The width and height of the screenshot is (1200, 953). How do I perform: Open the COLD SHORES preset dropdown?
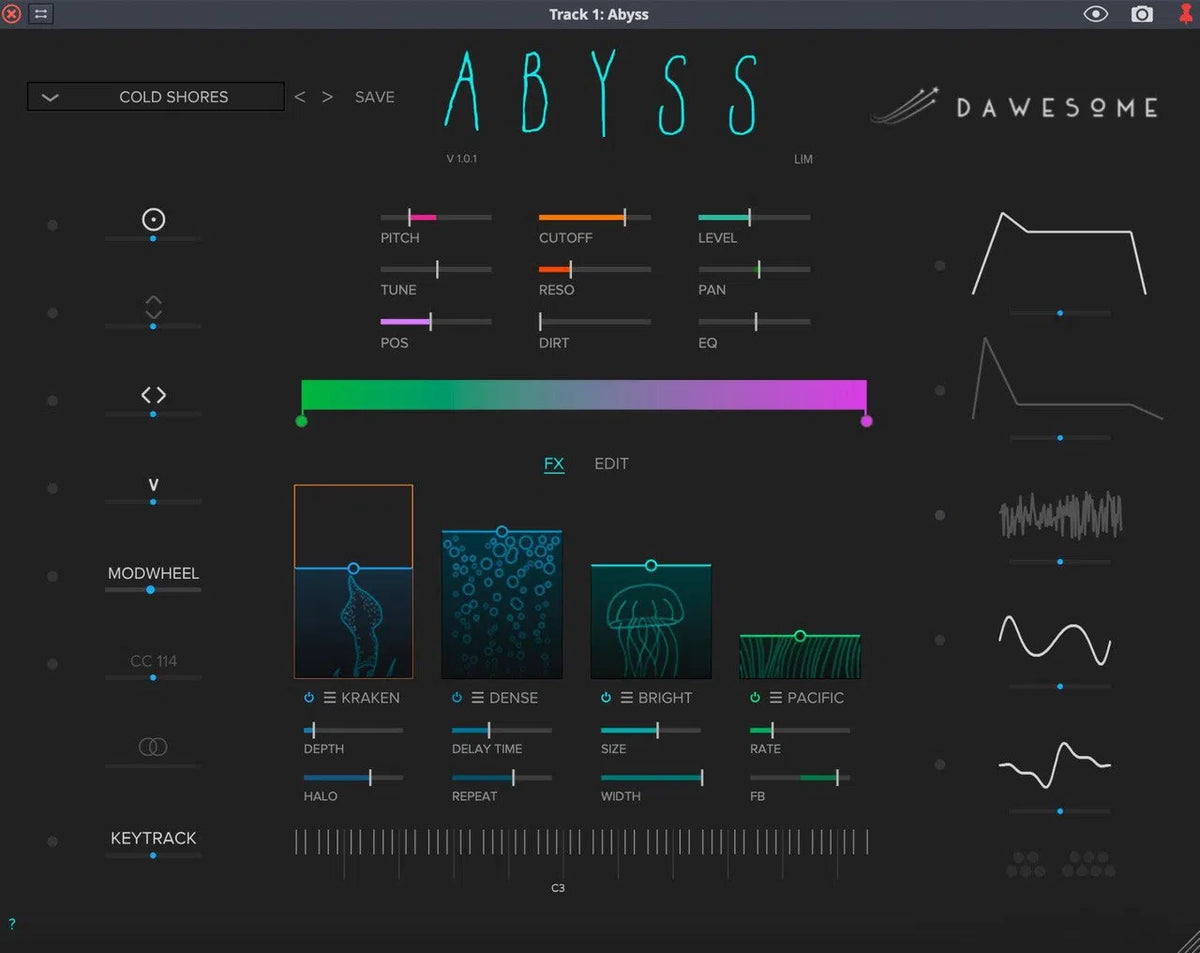point(155,96)
